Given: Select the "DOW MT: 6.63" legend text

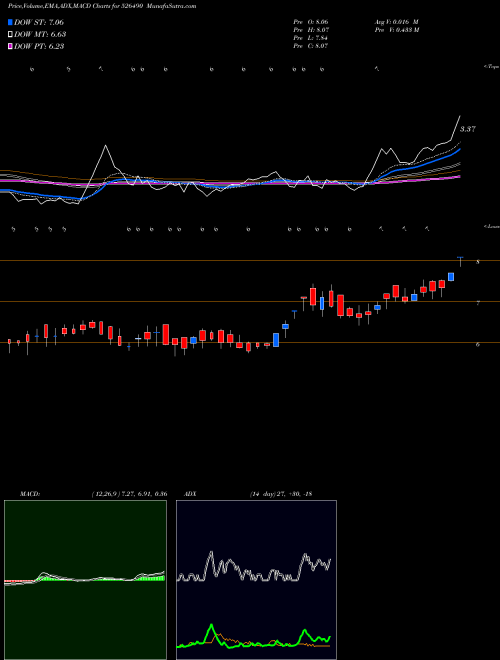Looking at the screenshot, I should [40, 35].
